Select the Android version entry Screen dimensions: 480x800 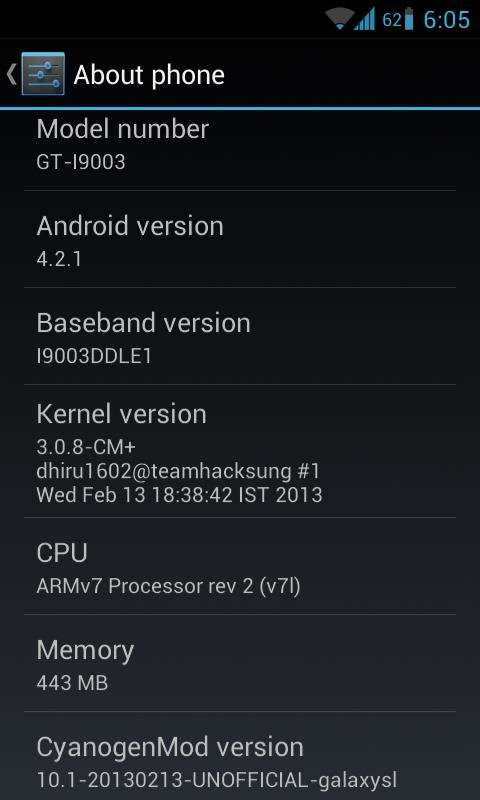pyautogui.click(x=240, y=239)
